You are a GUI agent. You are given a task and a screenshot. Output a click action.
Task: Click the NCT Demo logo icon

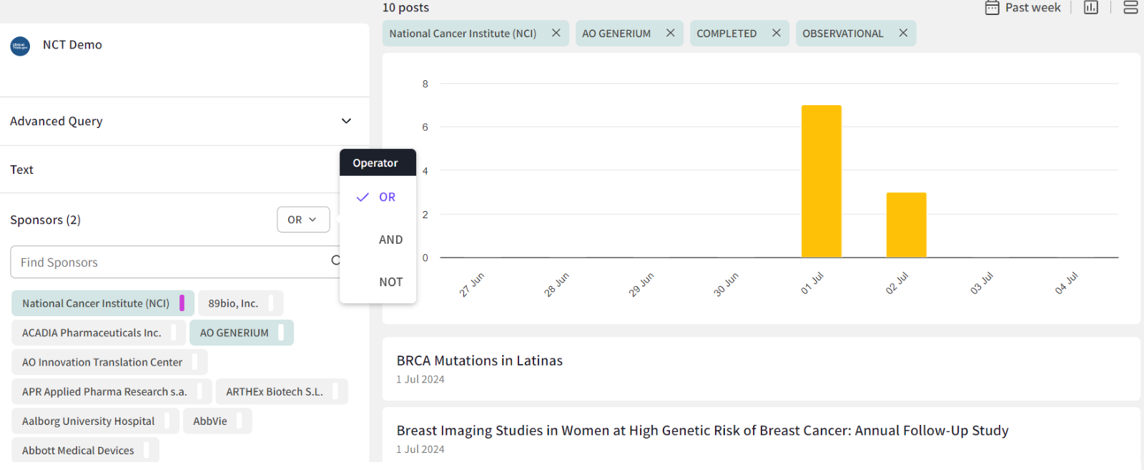tap(20, 46)
